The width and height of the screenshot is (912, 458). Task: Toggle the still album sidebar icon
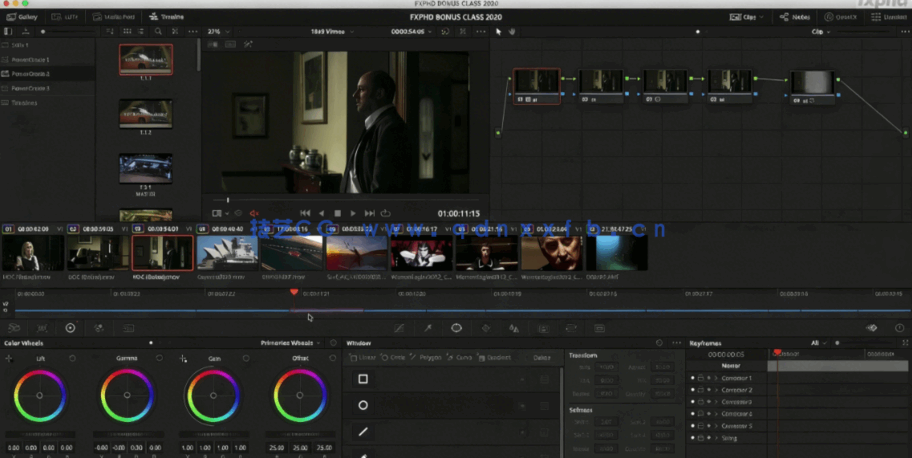point(8,31)
